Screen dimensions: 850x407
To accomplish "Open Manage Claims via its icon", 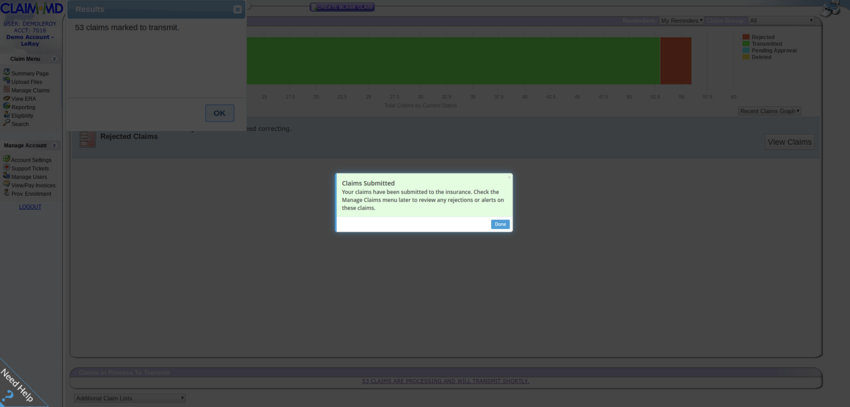I will 6,90.
